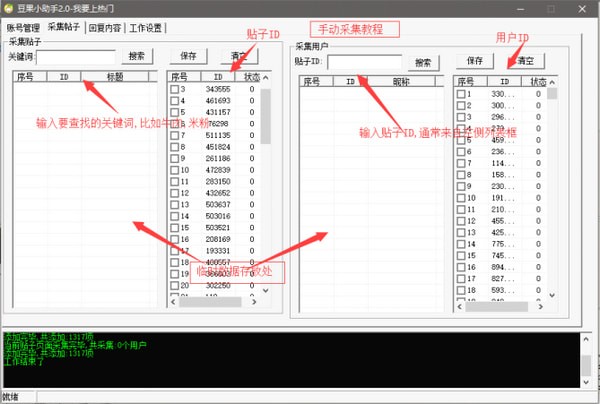Click the app icon in the title bar
The width and height of the screenshot is (600, 404).
click(x=8, y=8)
